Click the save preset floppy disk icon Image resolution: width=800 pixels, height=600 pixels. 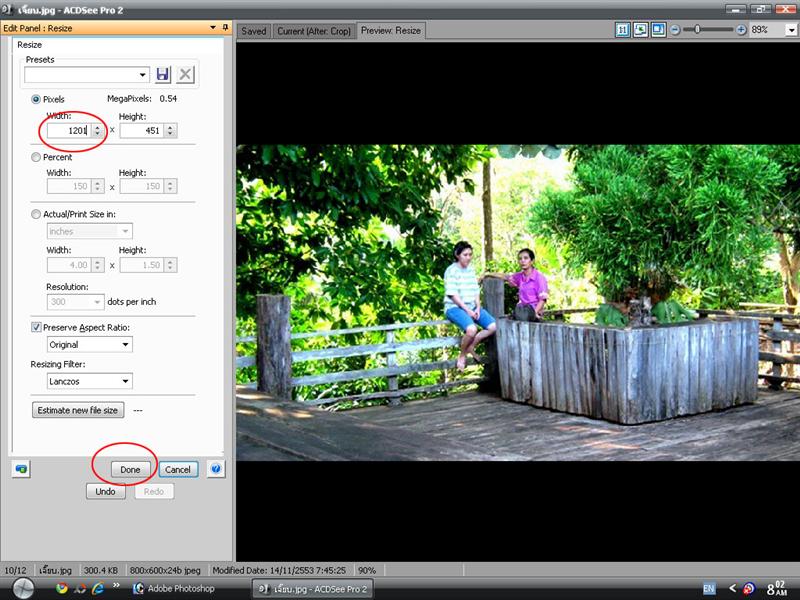(164, 74)
